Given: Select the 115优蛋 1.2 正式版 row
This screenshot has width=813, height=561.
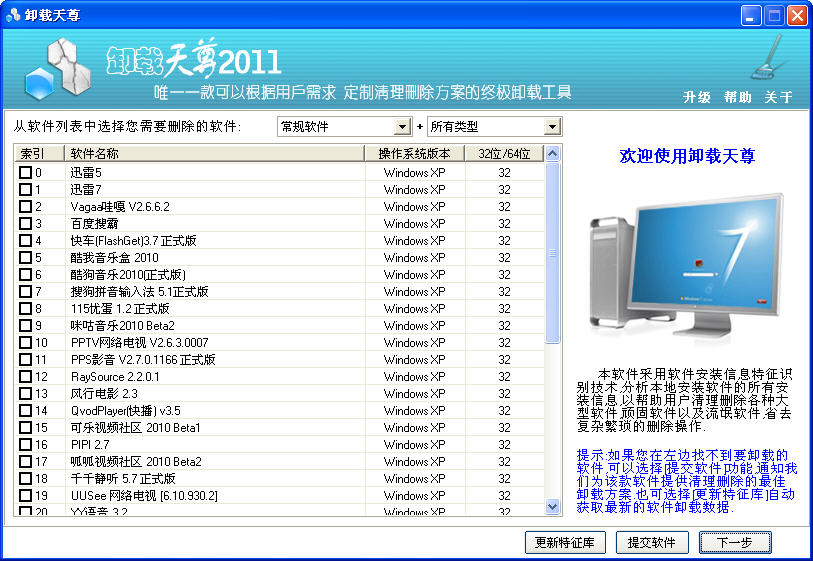Looking at the screenshot, I should click(x=280, y=308).
